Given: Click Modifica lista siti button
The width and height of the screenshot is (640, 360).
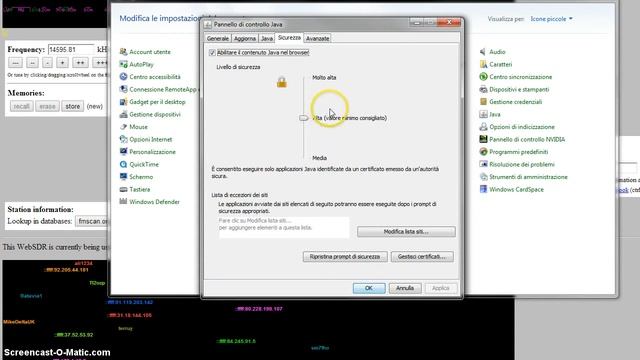Looking at the screenshot, I should click(406, 232).
